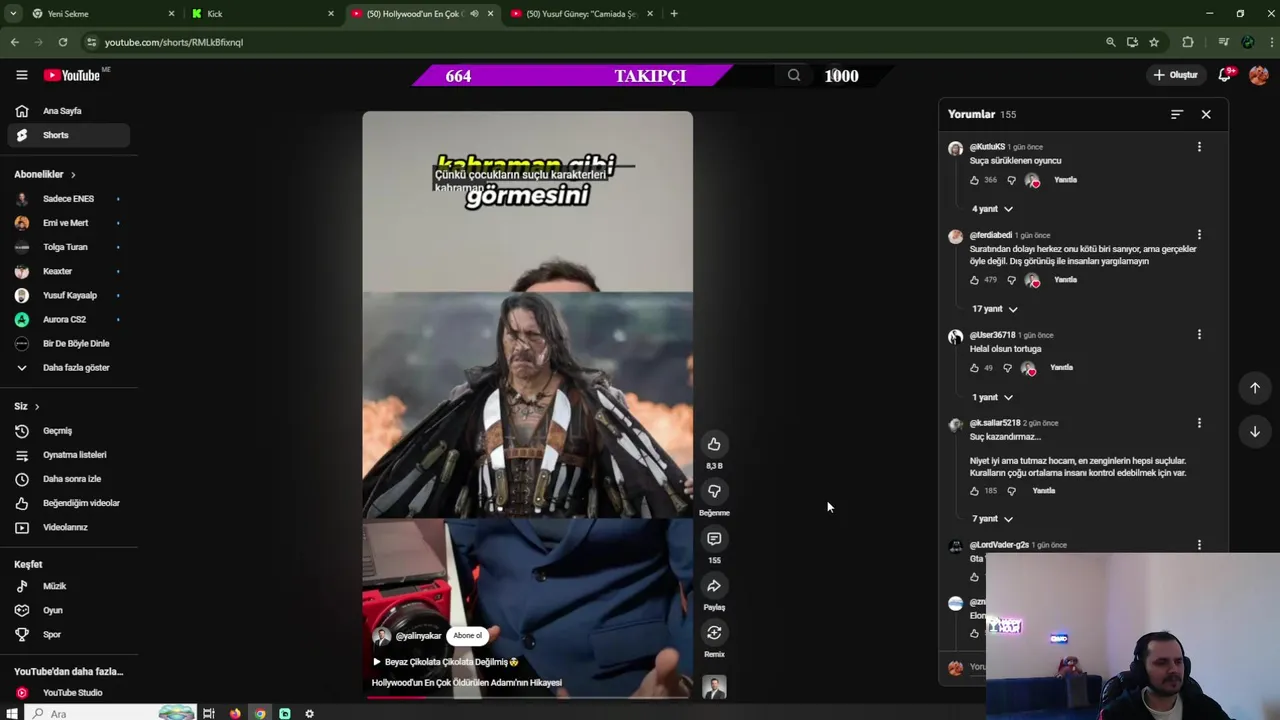Click the browser address bar URL
1280x720 pixels.
[174, 42]
